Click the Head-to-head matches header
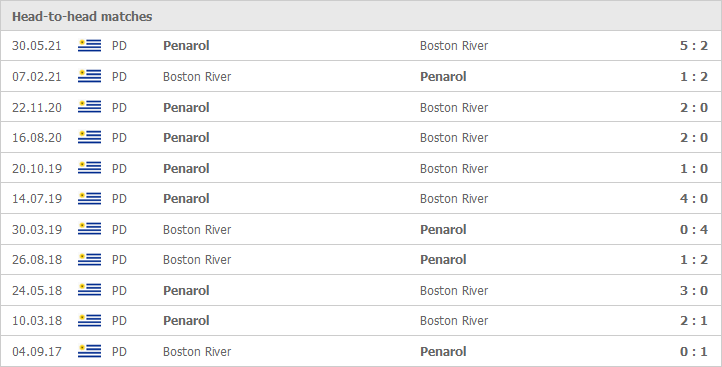Image resolution: width=722 pixels, height=367 pixels. (x=82, y=17)
